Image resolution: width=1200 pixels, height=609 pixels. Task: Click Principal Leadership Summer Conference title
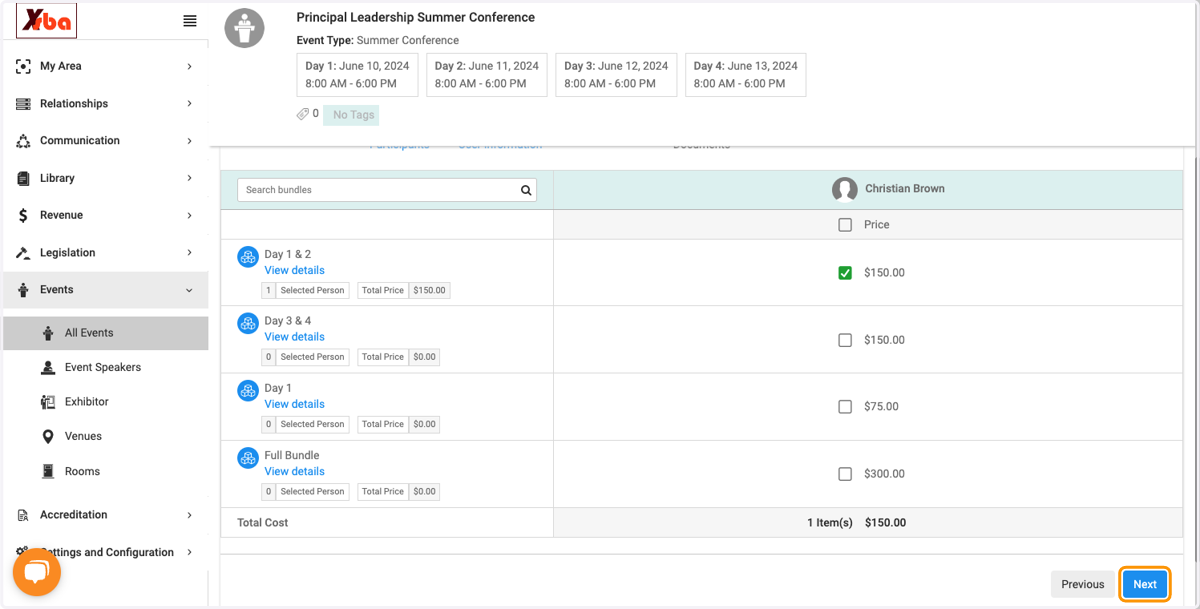click(x=416, y=17)
